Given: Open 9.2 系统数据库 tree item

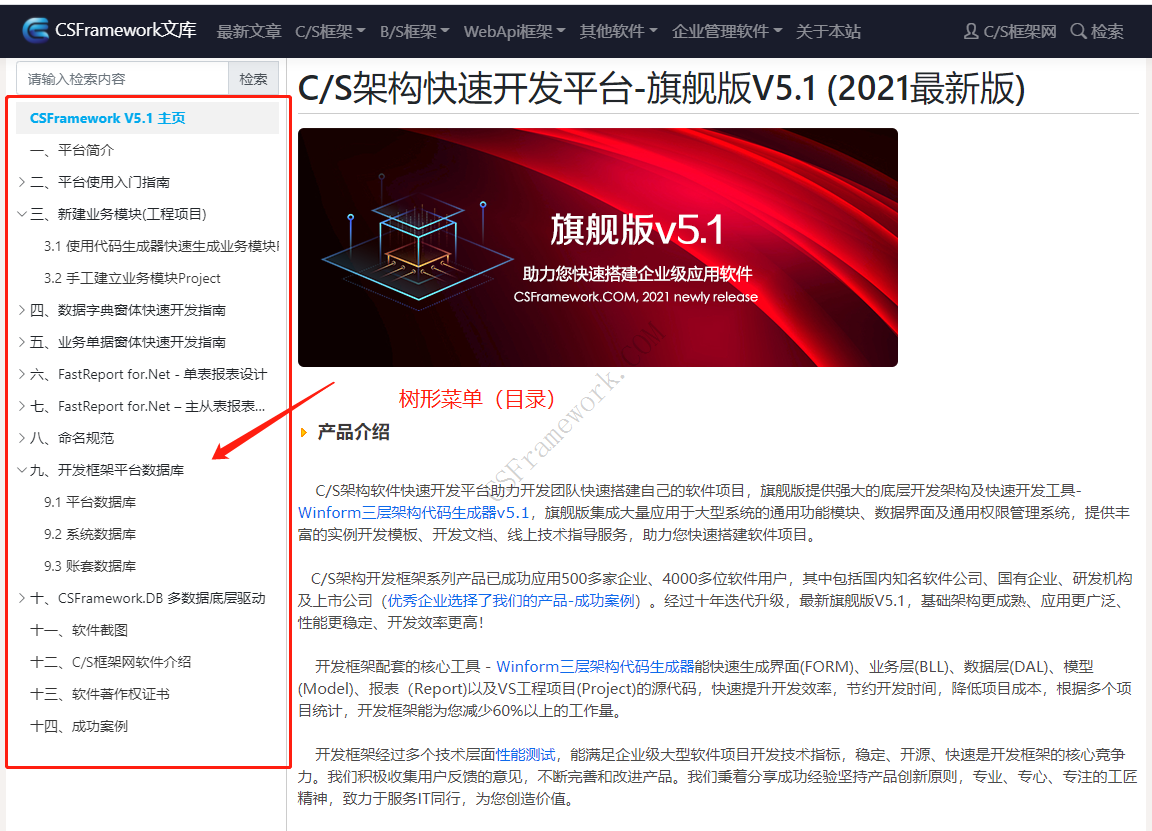Looking at the screenshot, I should [x=90, y=534].
